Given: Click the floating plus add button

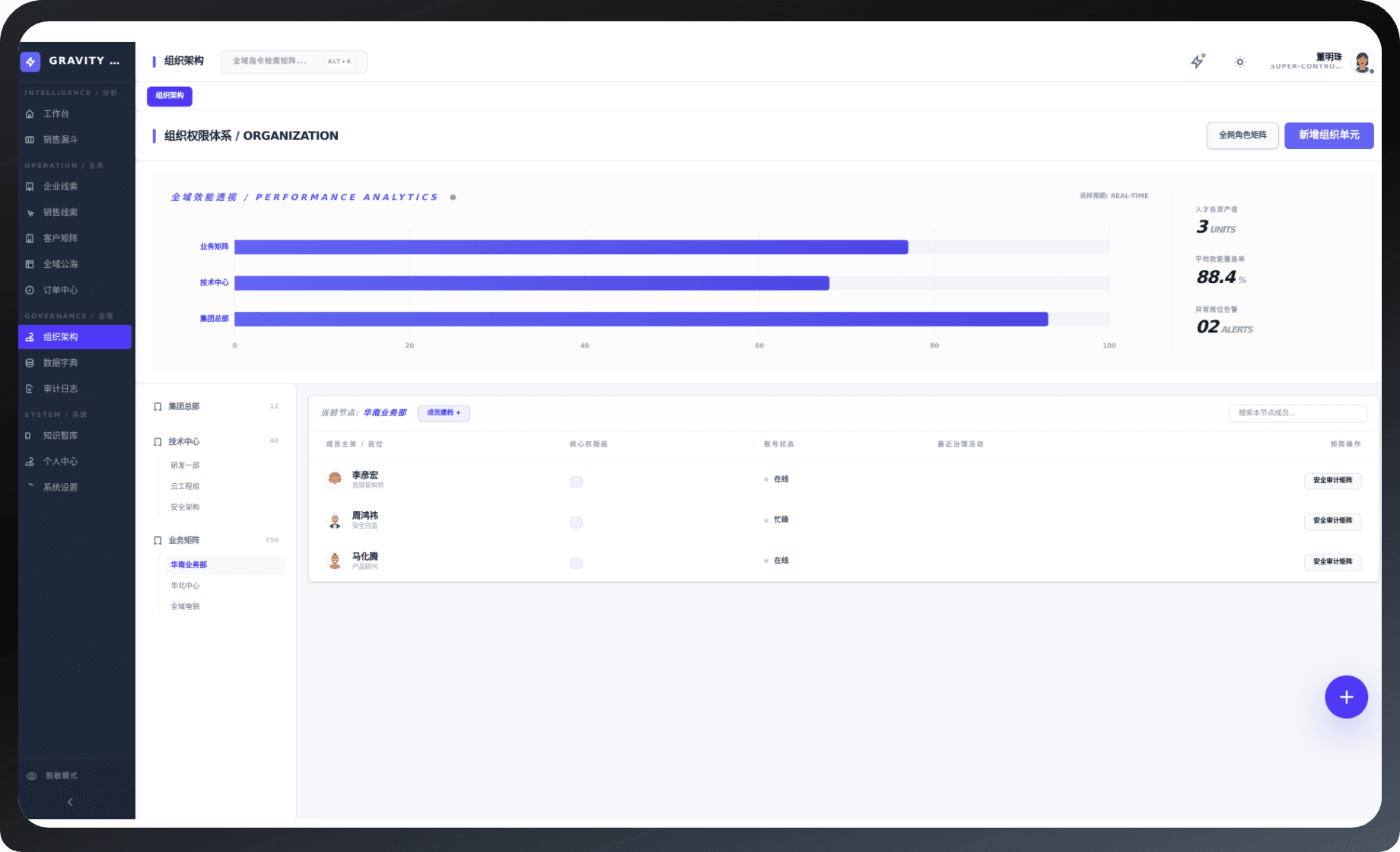Looking at the screenshot, I should [x=1346, y=697].
